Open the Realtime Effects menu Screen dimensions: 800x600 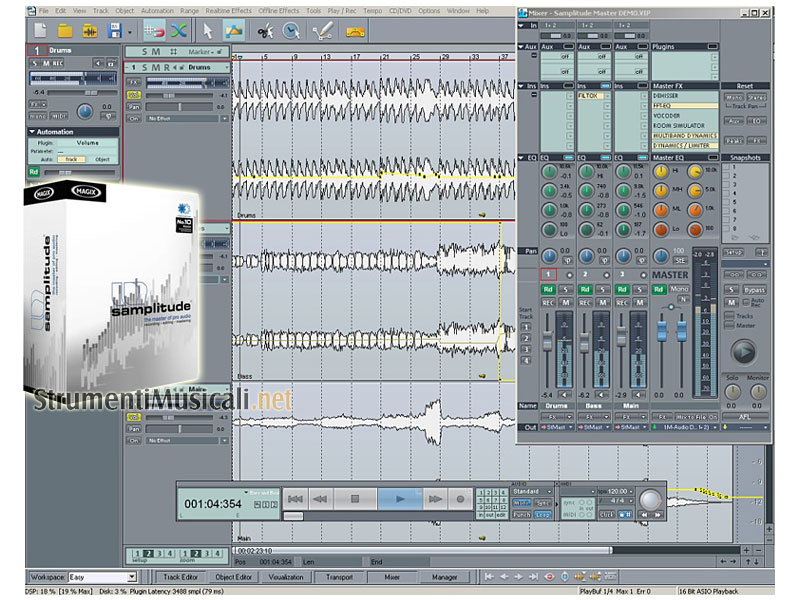coord(229,10)
